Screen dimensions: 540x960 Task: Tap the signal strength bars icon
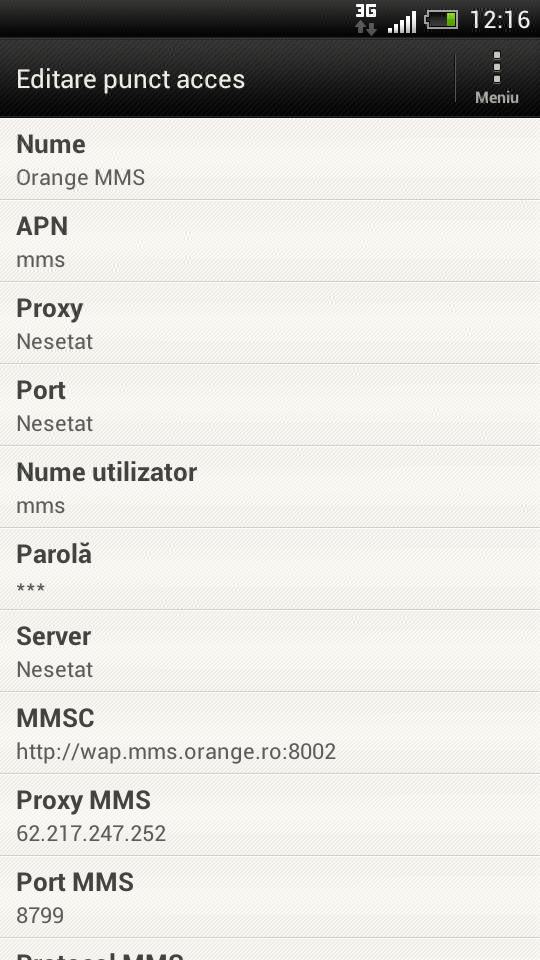402,21
